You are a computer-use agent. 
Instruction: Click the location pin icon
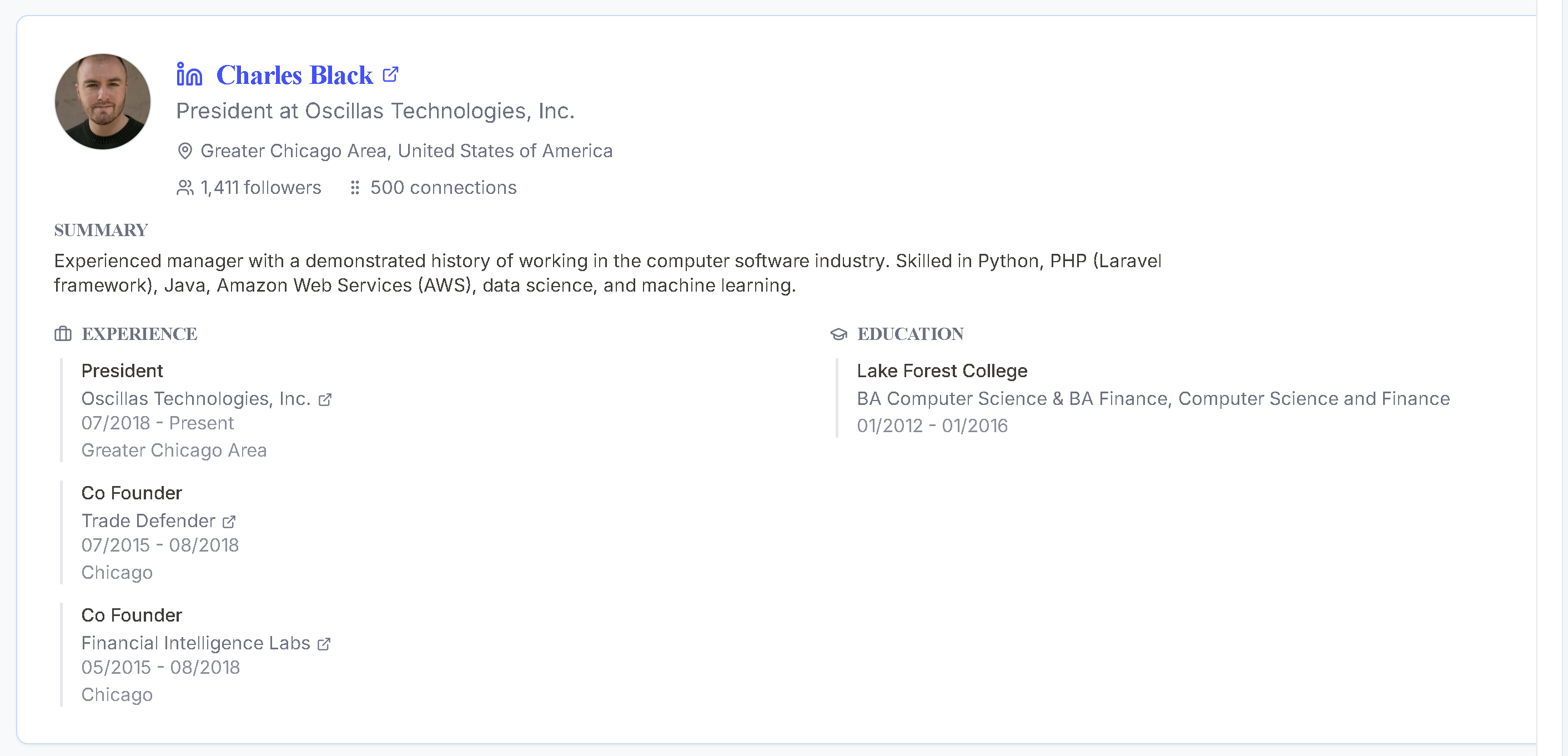coord(185,151)
